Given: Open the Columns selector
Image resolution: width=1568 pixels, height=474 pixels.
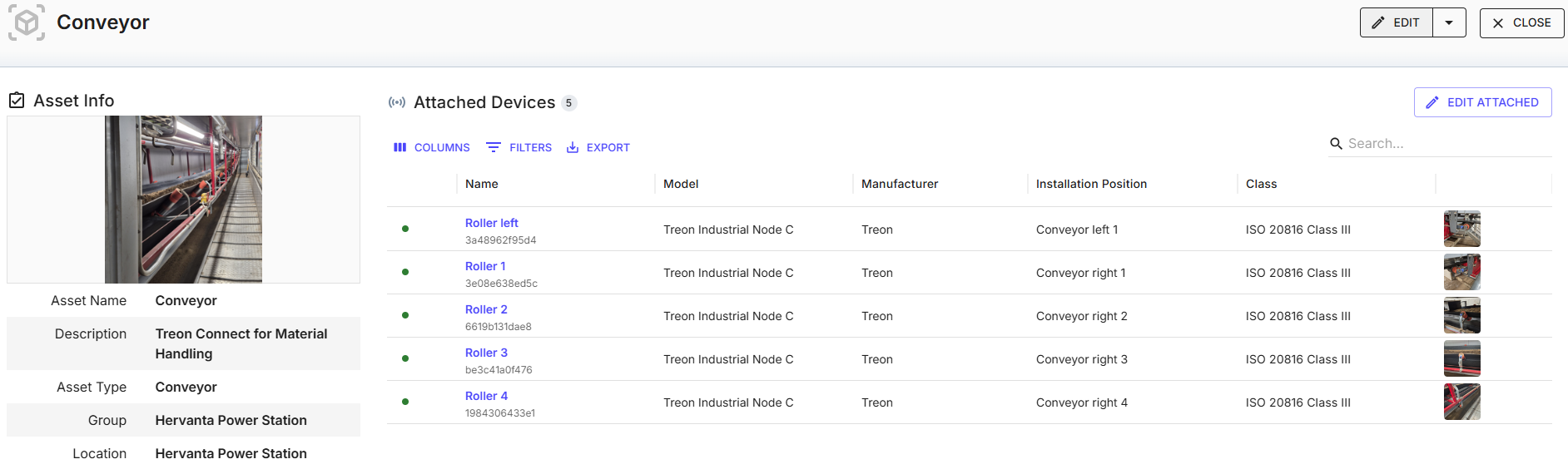Looking at the screenshot, I should pos(431,147).
